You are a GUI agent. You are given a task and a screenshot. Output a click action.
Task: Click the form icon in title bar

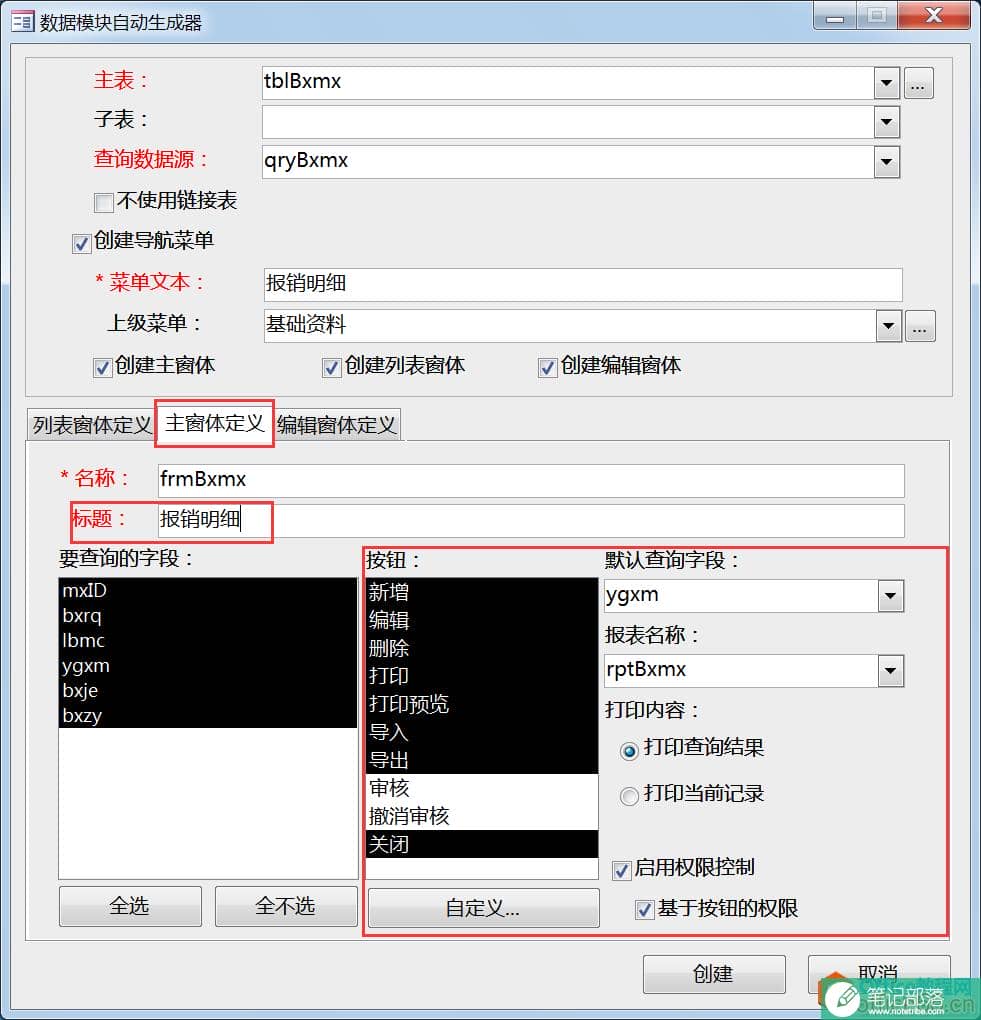[x=22, y=22]
